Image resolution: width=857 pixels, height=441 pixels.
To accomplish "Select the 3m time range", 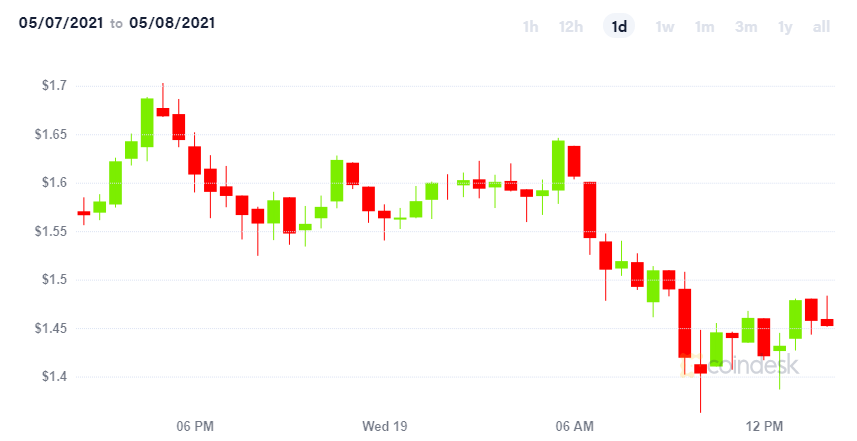I will point(746,26).
